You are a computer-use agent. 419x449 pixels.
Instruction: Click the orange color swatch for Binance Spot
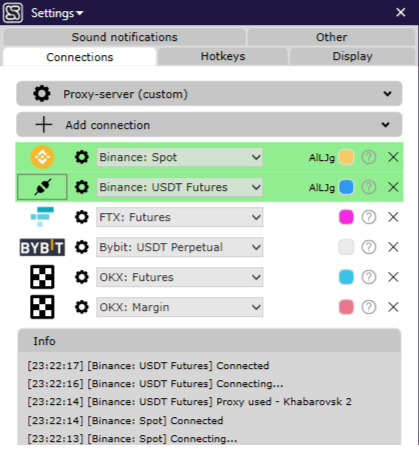pyautogui.click(x=346, y=157)
